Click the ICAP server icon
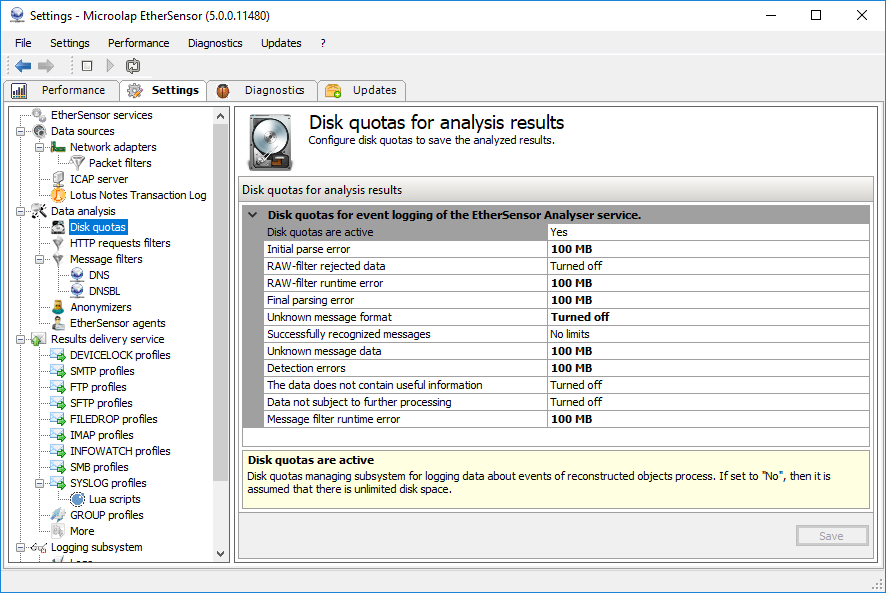886x593 pixels. click(58, 179)
